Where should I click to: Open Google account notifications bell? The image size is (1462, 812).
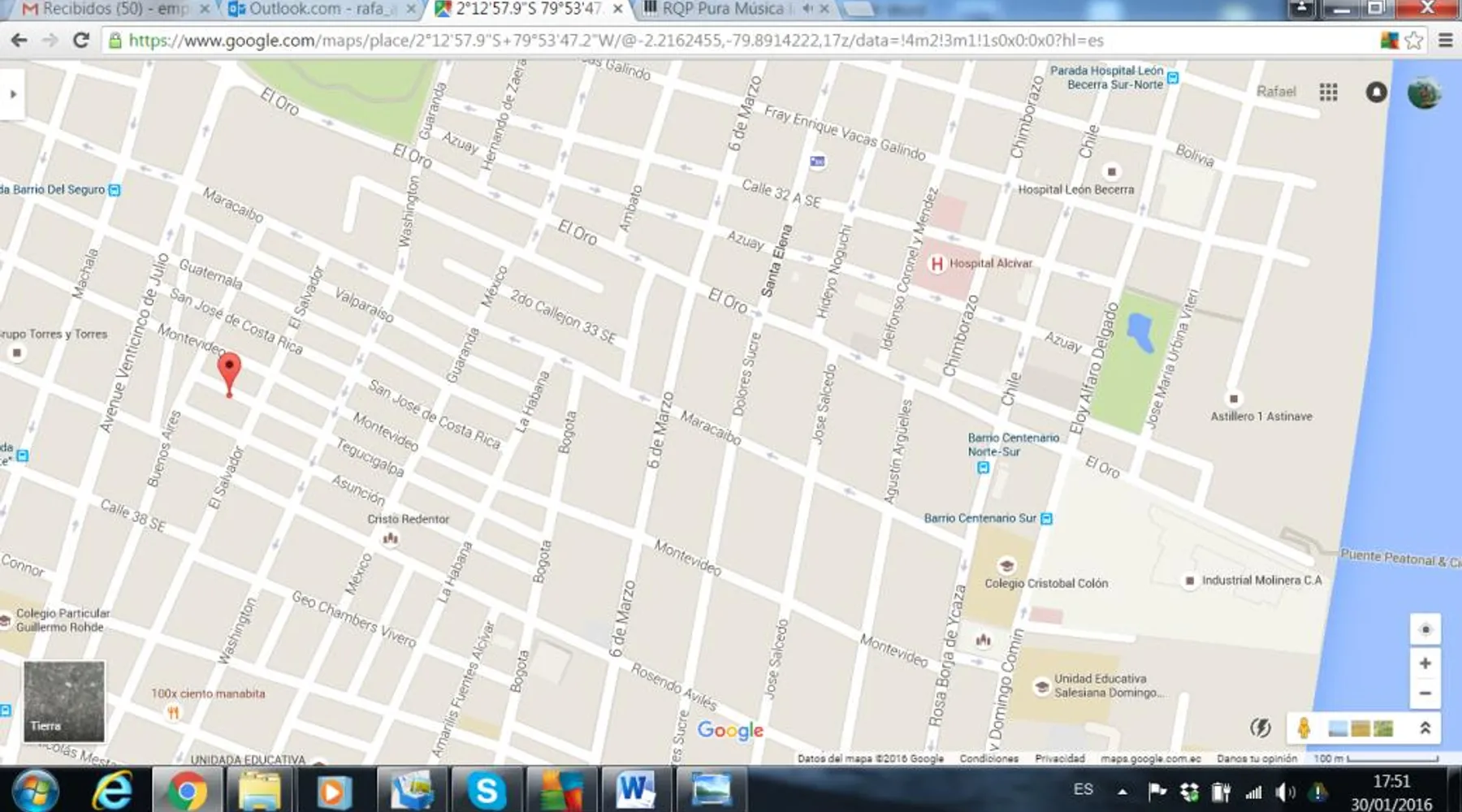(x=1376, y=92)
